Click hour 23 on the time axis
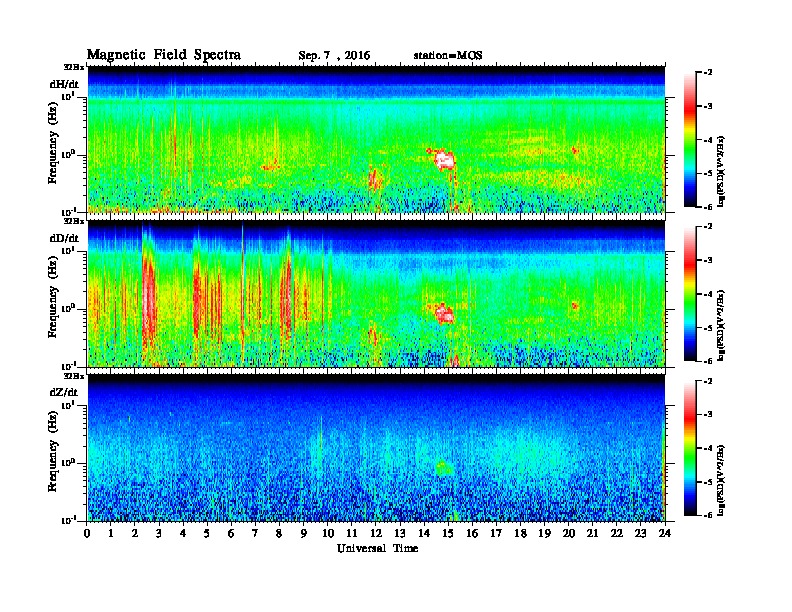792x612 pixels. coord(640,533)
